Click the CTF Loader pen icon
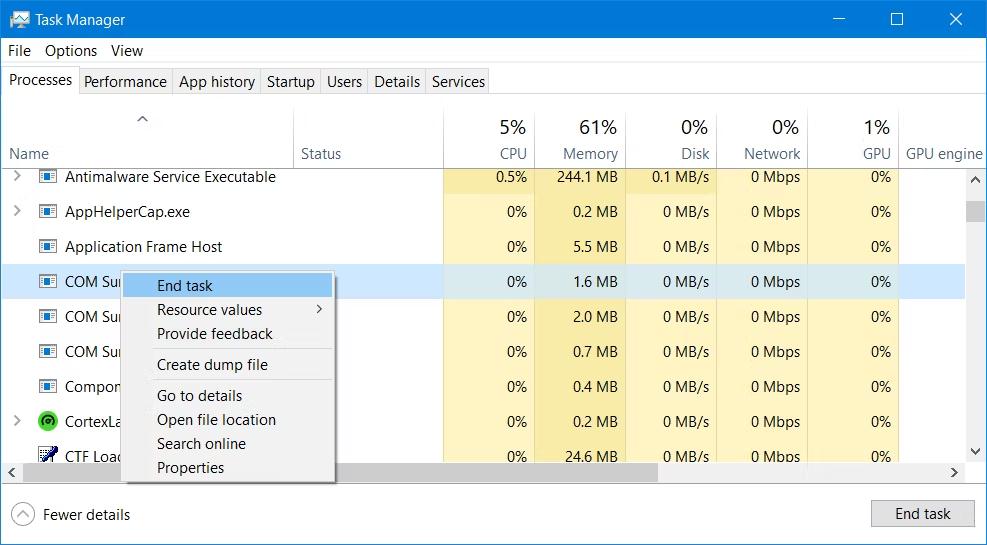The height and width of the screenshot is (545, 987). (x=48, y=456)
